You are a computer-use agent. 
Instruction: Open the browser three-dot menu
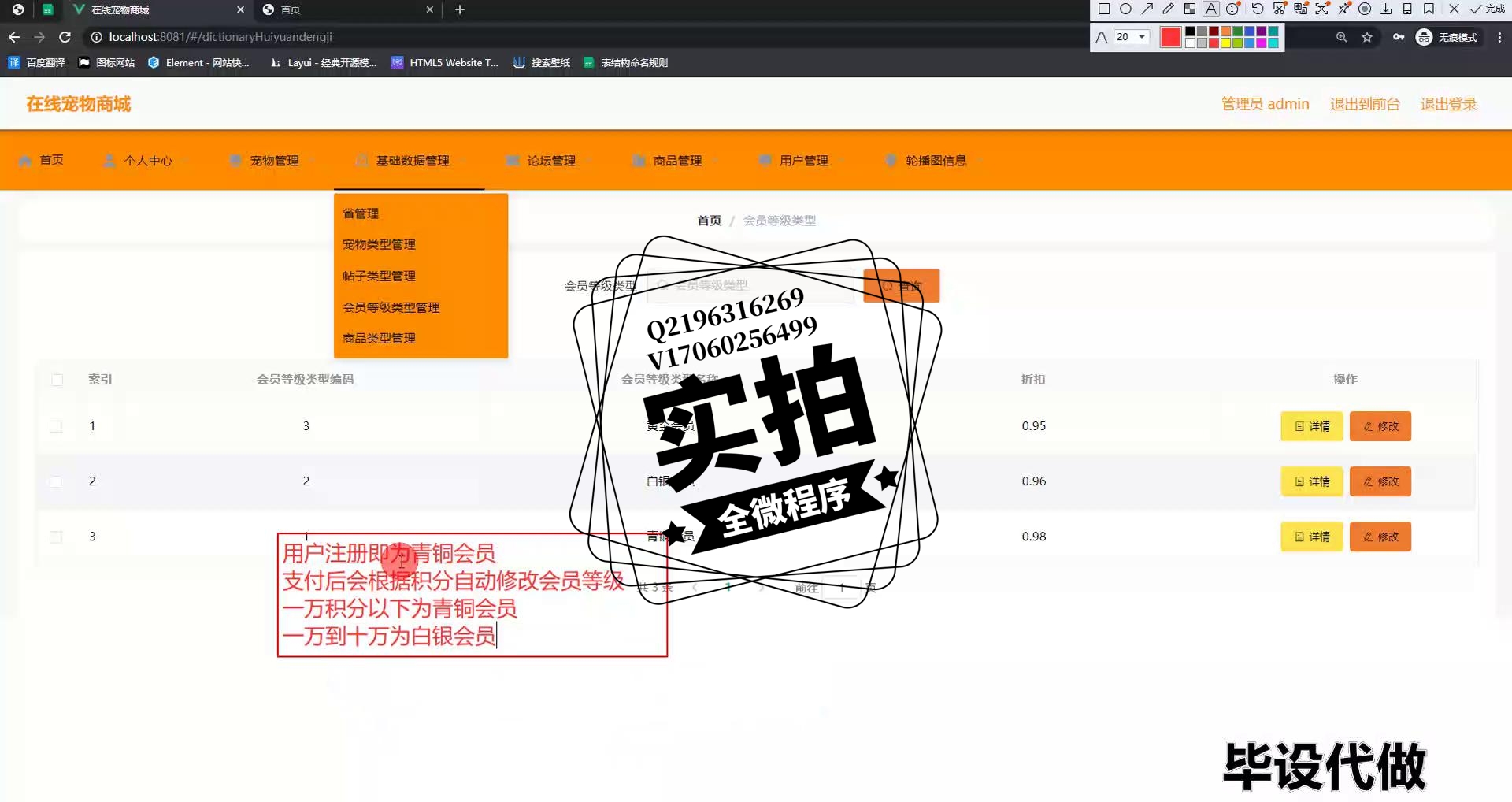pos(1499,37)
